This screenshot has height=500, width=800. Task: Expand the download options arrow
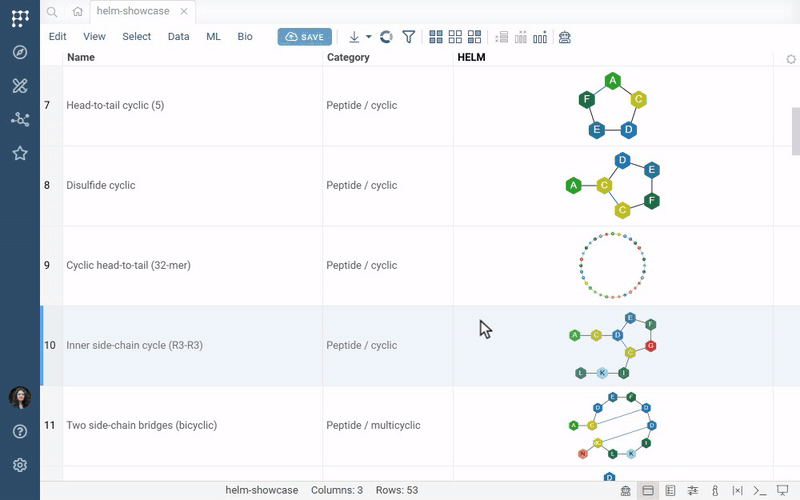point(368,37)
